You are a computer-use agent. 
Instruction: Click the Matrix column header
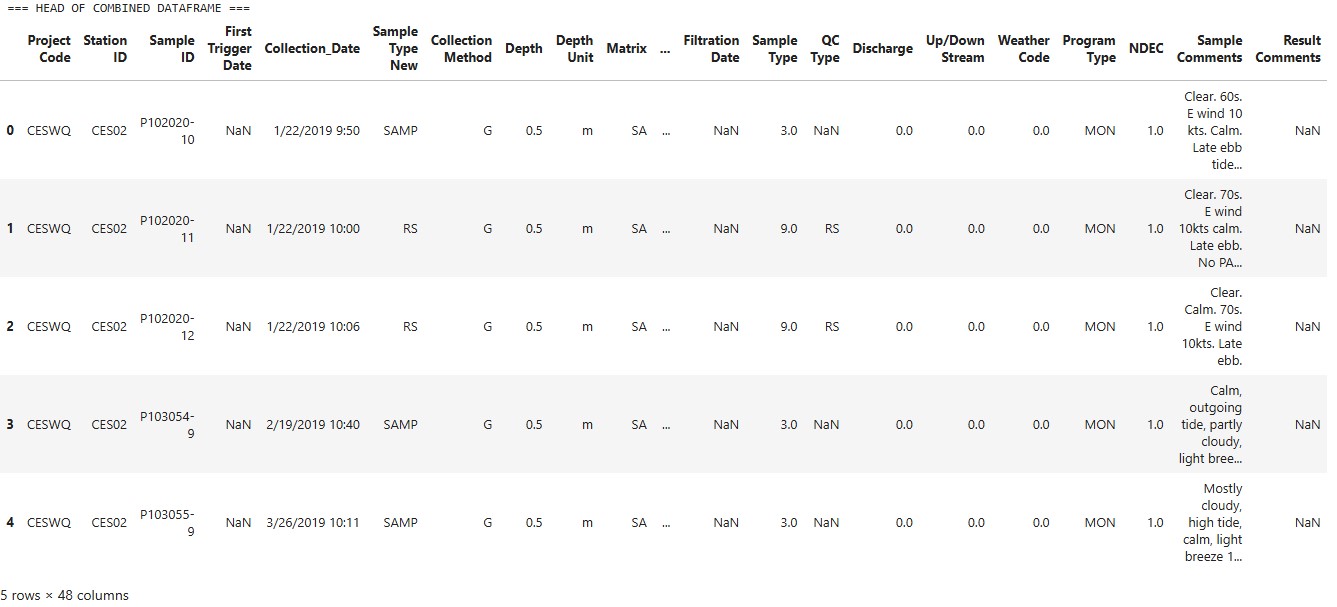click(626, 49)
